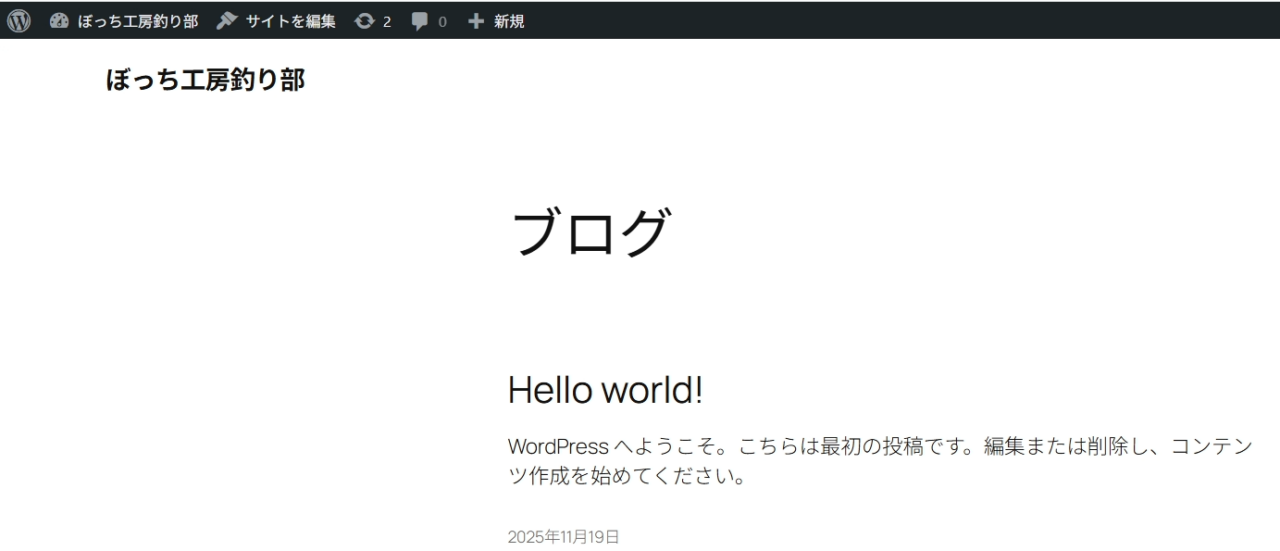Open the Hello world! post

605,390
